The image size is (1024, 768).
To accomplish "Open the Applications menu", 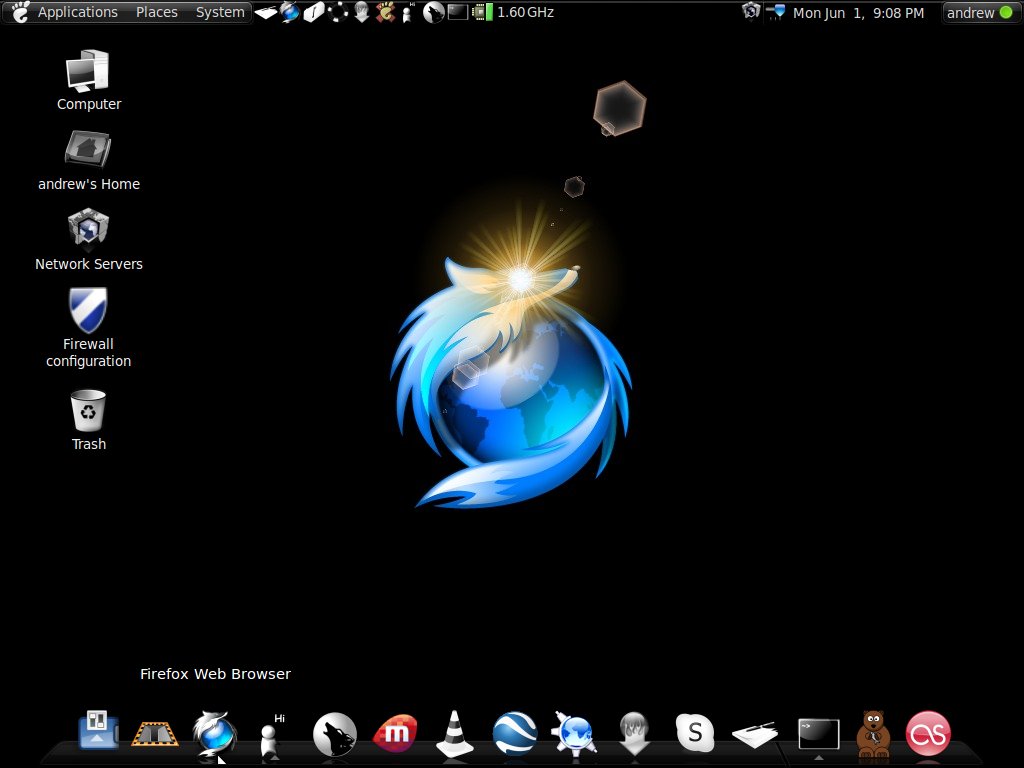I will [x=77, y=12].
